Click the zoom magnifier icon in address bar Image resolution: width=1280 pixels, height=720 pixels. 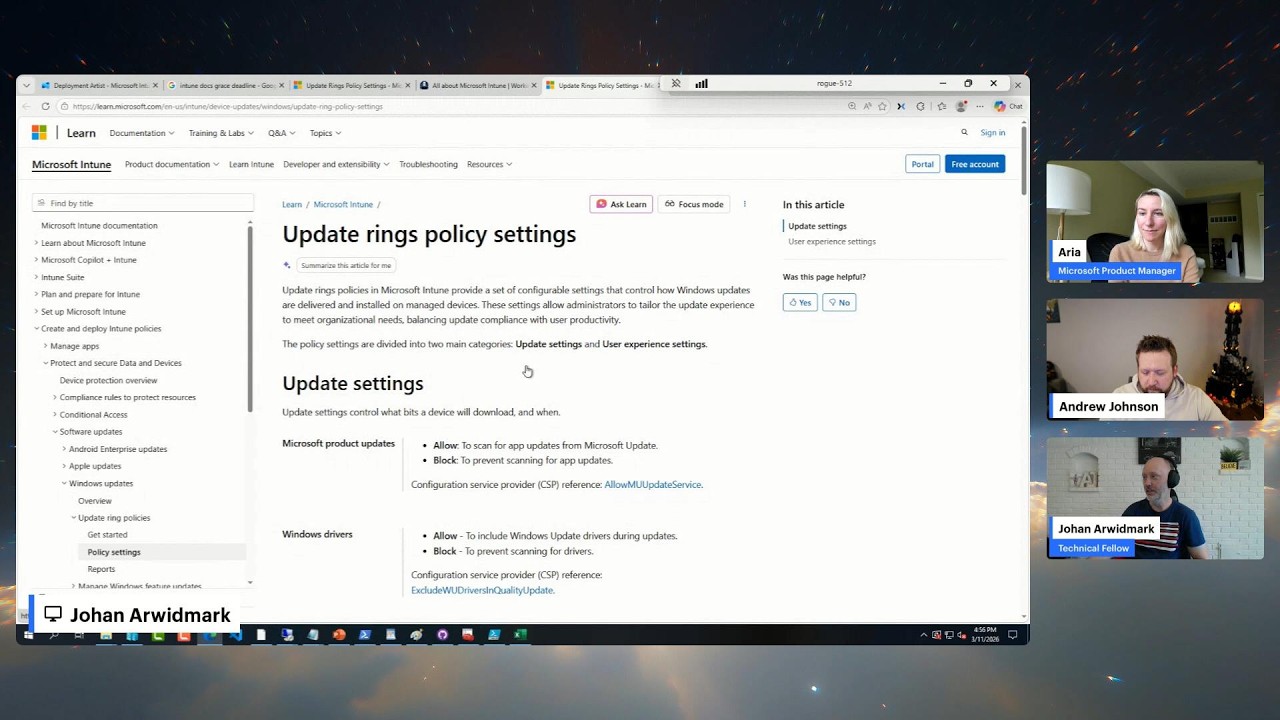coord(852,106)
